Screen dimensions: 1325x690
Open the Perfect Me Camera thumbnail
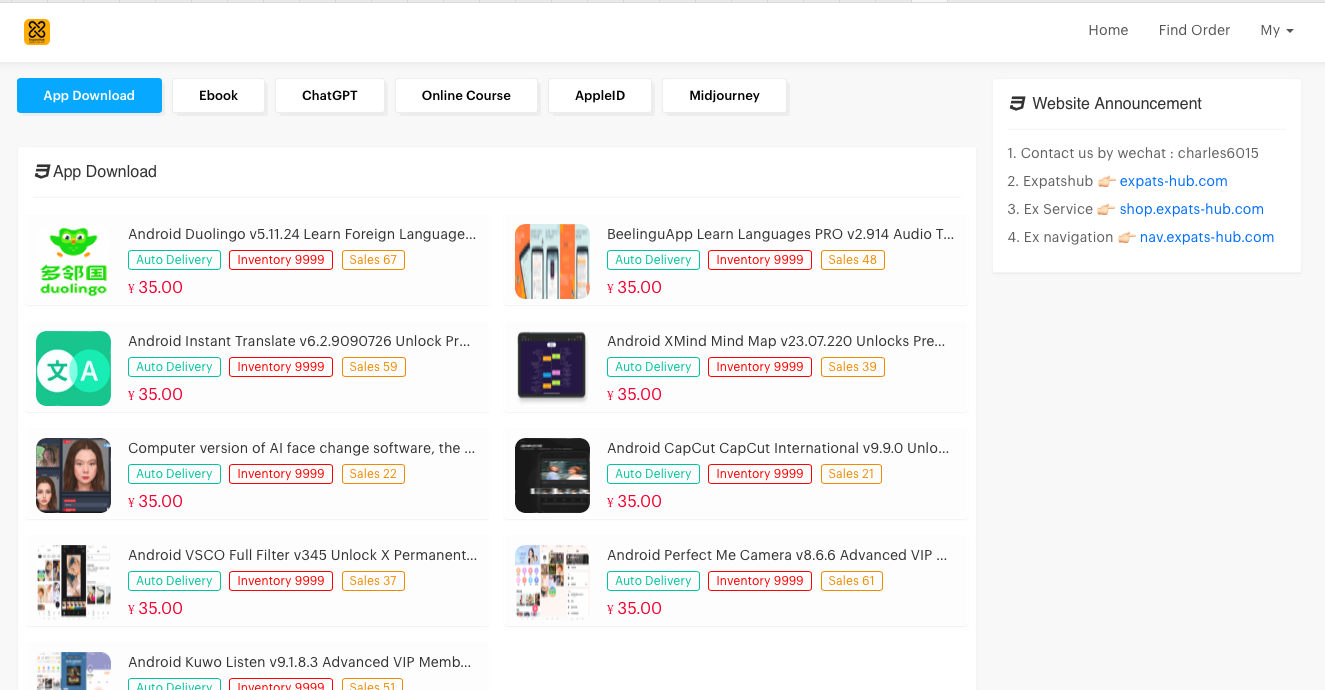tap(552, 582)
